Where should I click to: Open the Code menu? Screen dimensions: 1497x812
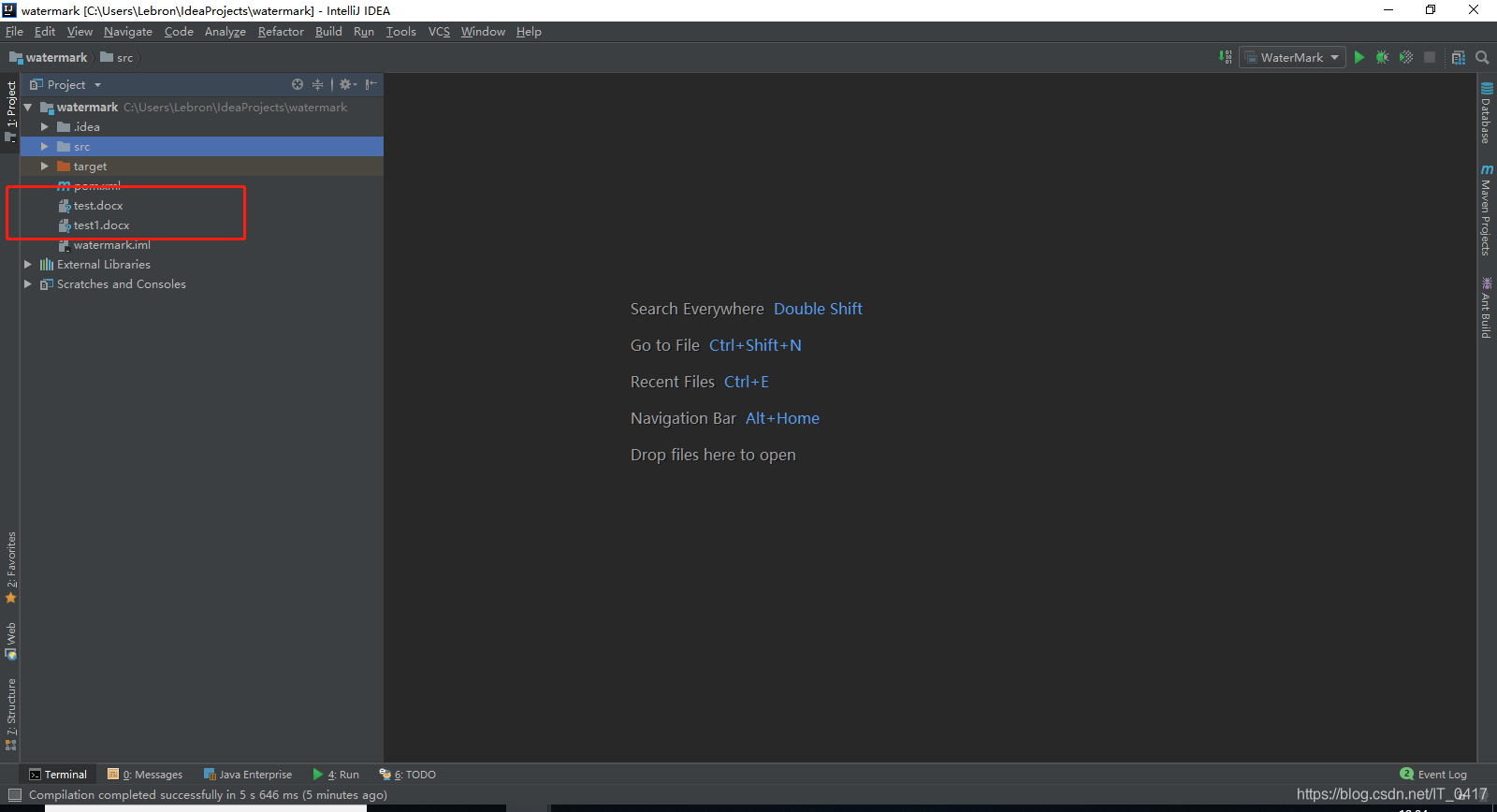tap(179, 32)
